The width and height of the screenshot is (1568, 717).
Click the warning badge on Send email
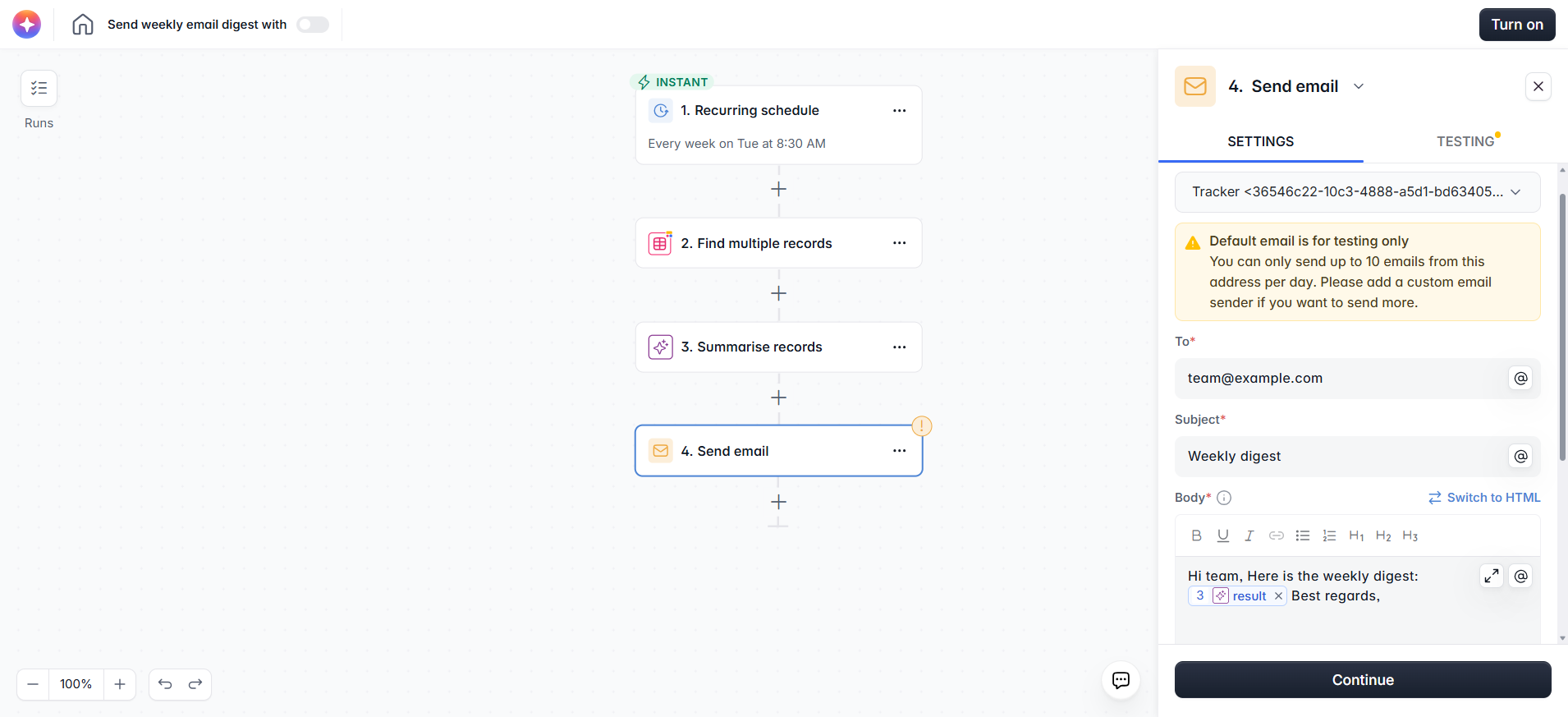[x=922, y=425]
